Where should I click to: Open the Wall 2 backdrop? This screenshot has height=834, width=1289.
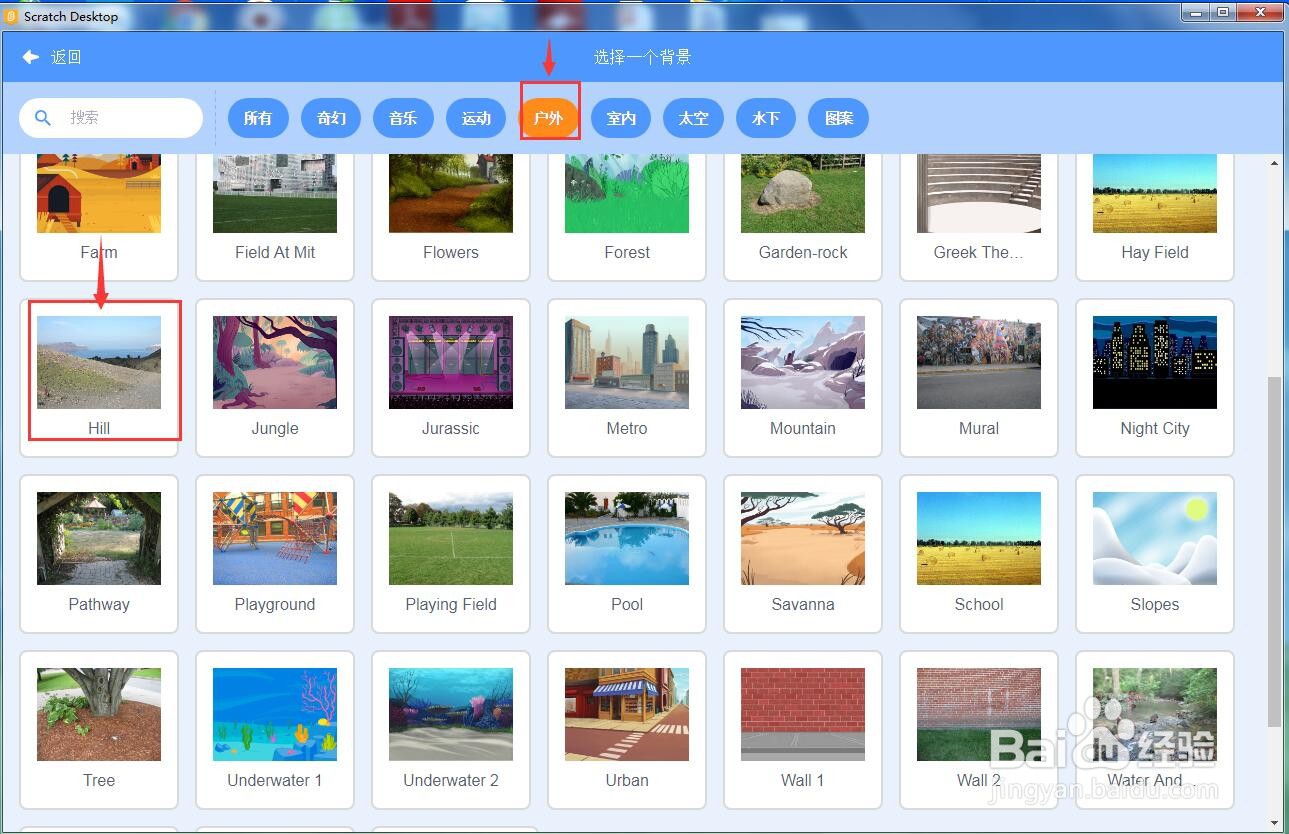click(x=979, y=730)
